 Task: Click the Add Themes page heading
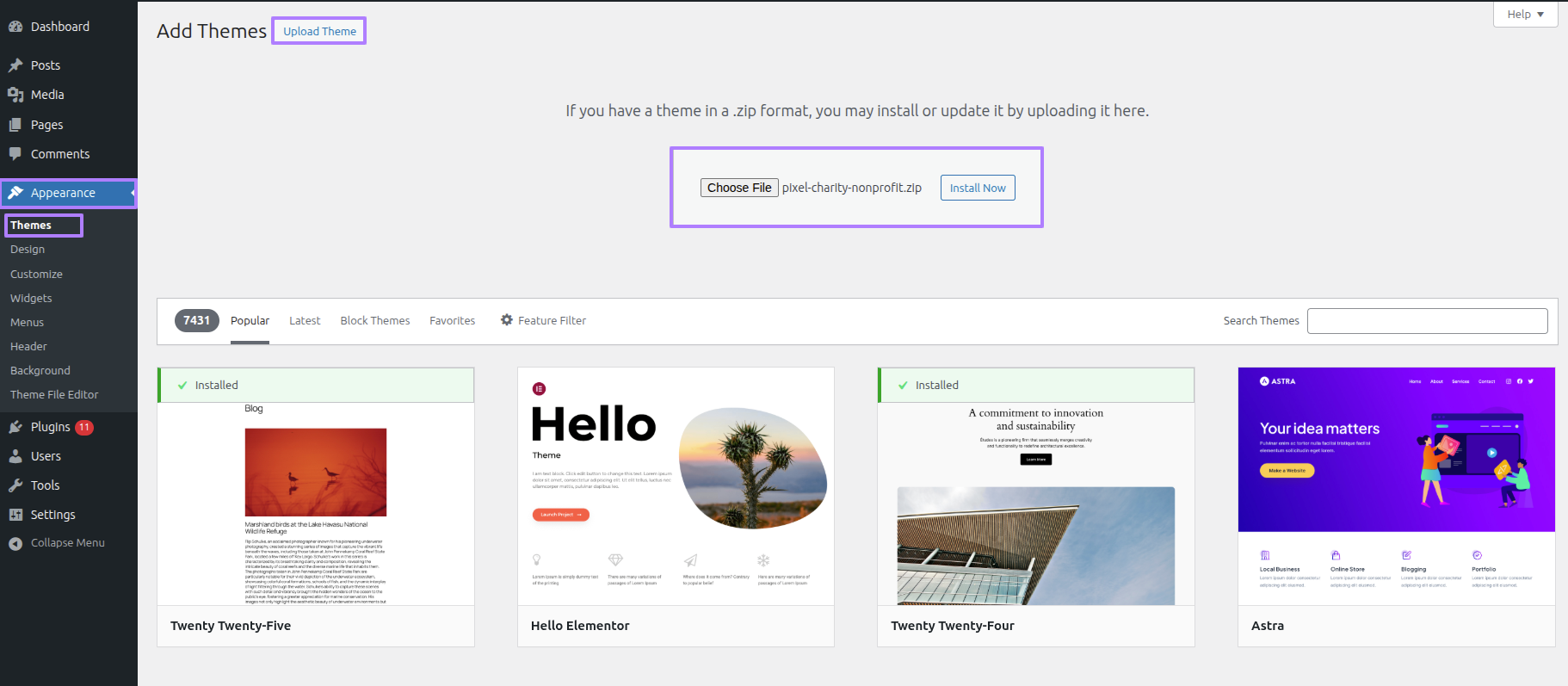tap(212, 31)
